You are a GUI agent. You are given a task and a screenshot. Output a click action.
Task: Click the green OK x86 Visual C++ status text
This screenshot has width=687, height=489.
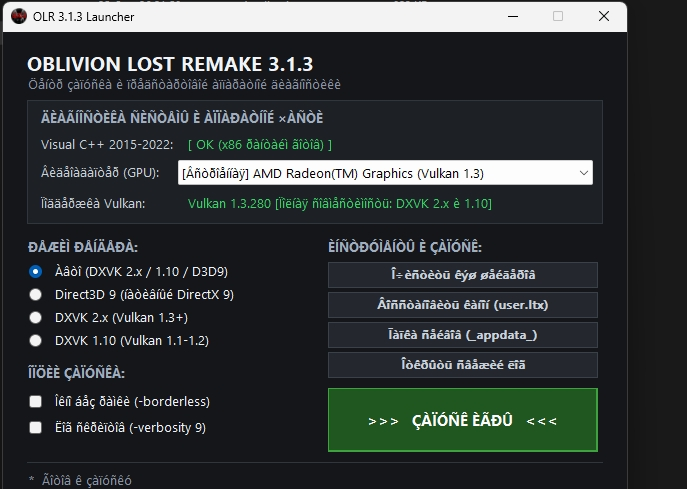click(260, 145)
